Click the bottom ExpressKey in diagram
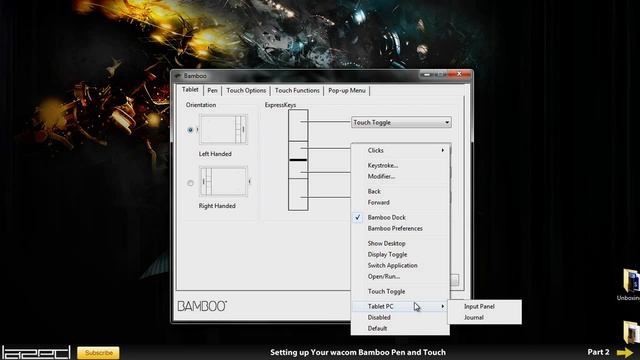This screenshot has height=360, width=640. click(x=298, y=195)
